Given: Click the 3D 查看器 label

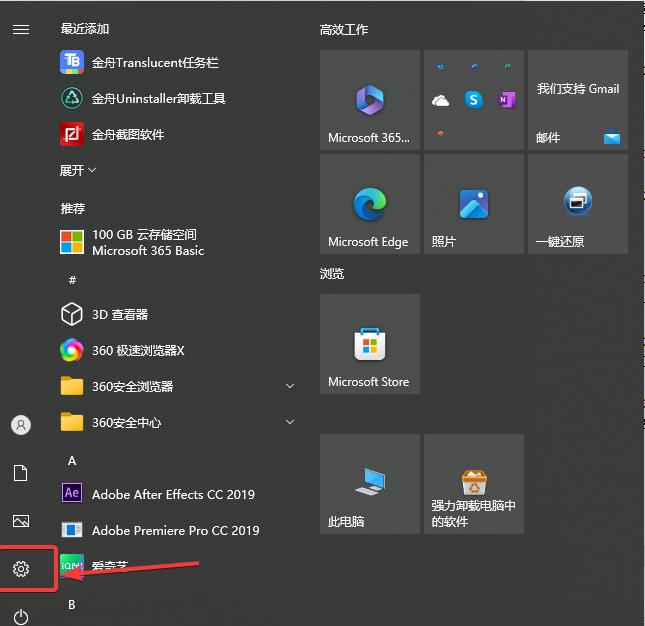Looking at the screenshot, I should tap(120, 315).
